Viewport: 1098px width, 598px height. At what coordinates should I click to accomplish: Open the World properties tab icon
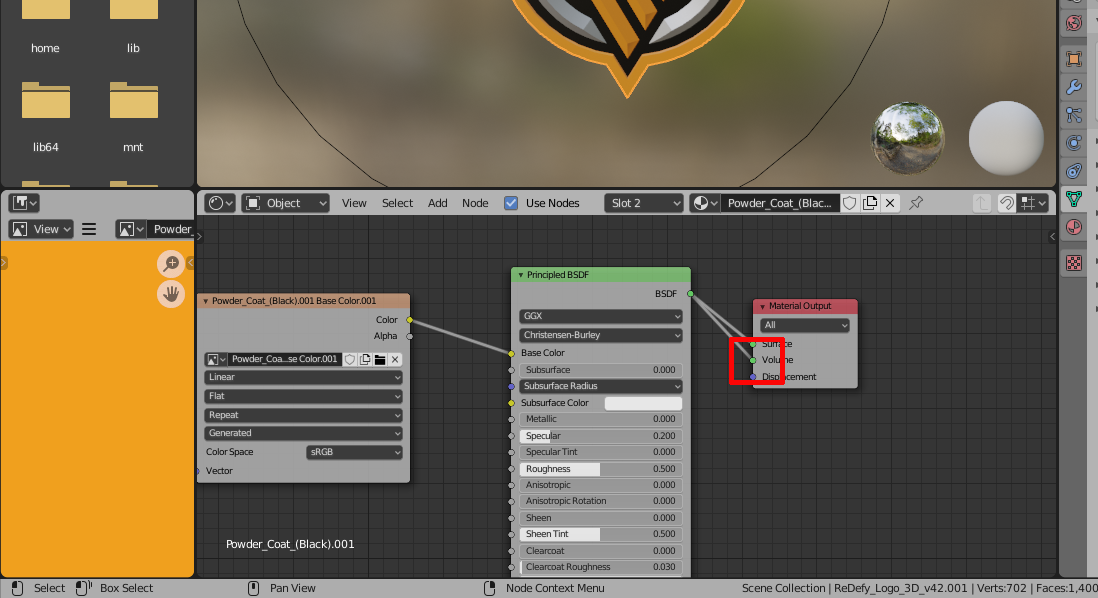tap(1073, 22)
